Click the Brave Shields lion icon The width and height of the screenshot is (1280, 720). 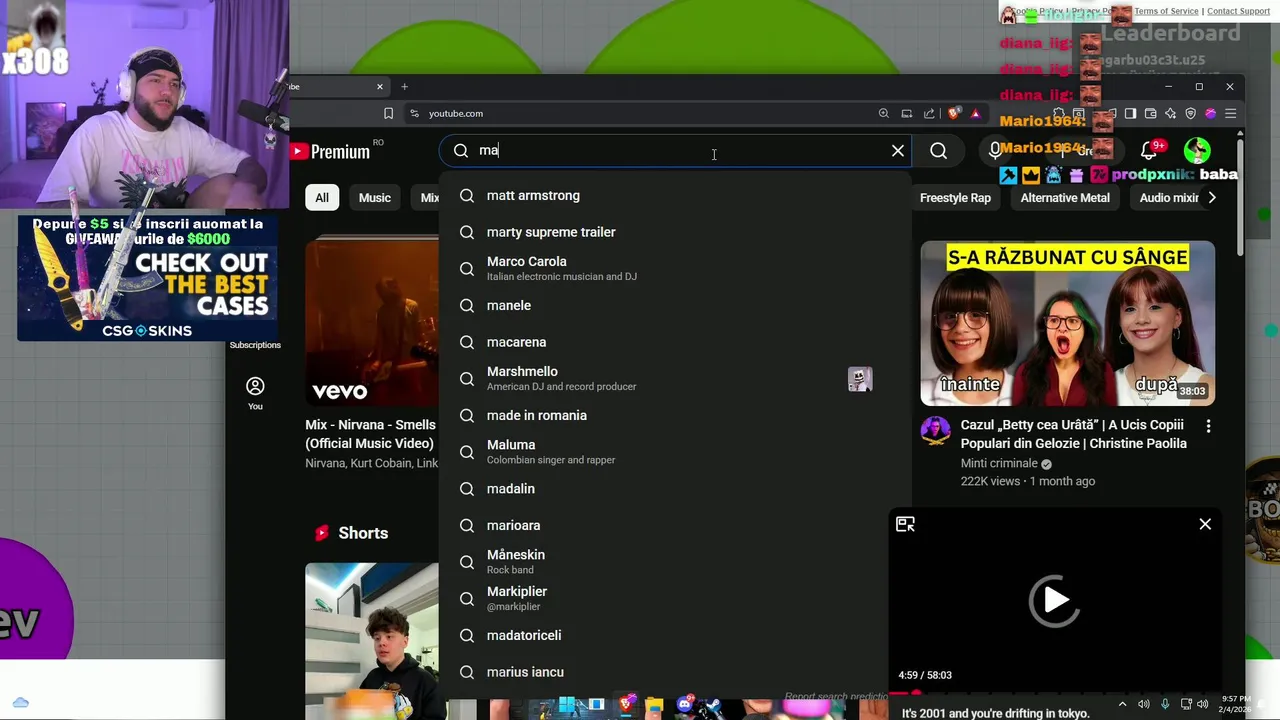(x=953, y=114)
